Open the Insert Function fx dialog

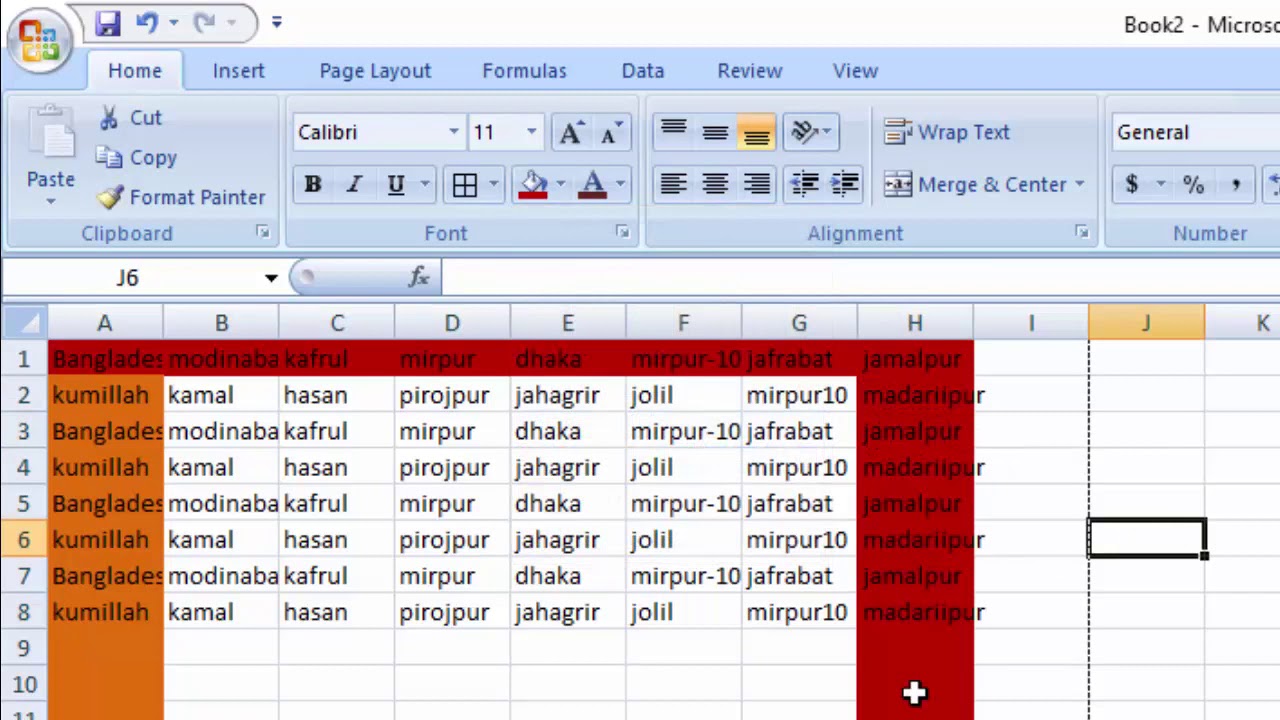[x=419, y=278]
